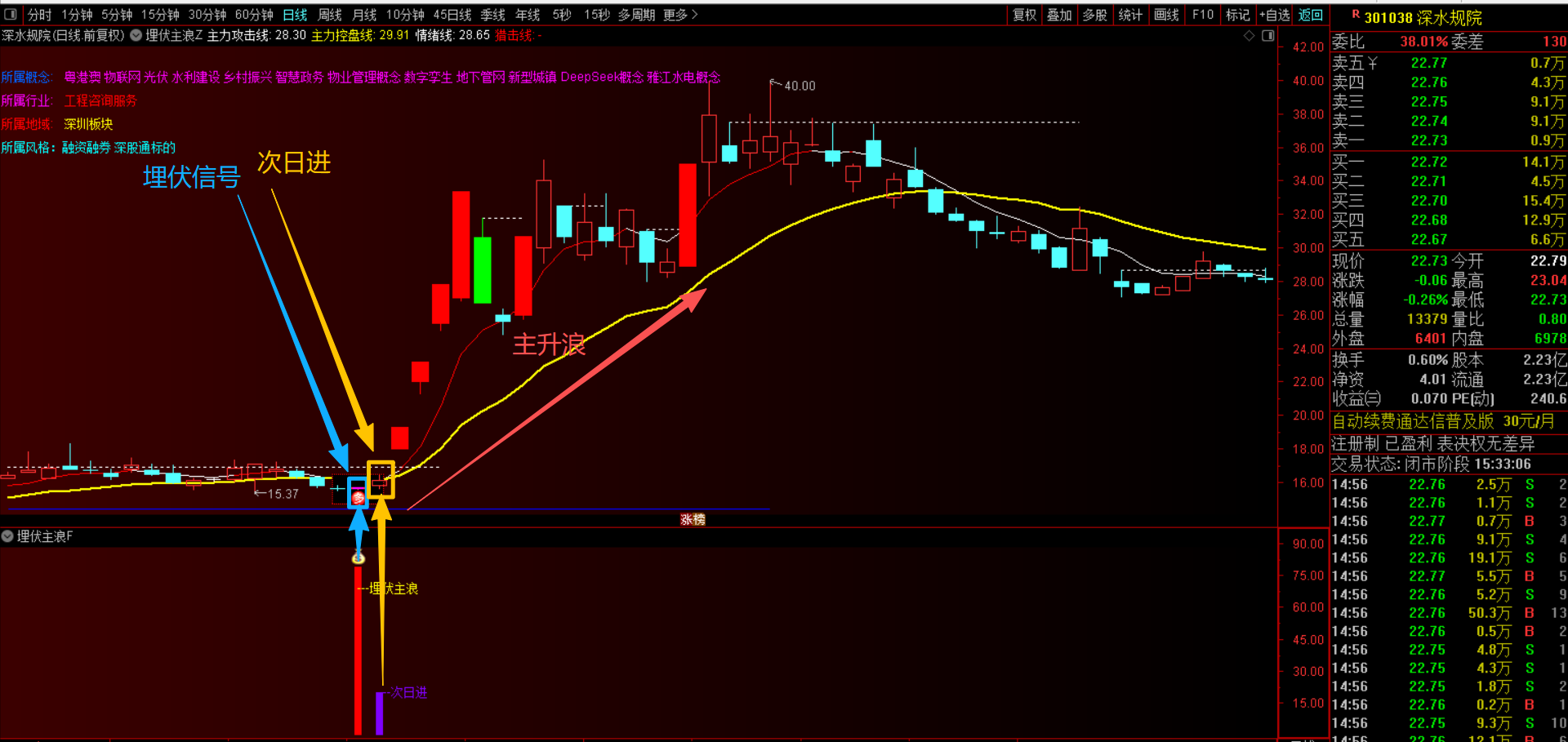Click the 涨榜 marker below the chart
Viewport: 1568px width, 742px height.
tap(693, 519)
